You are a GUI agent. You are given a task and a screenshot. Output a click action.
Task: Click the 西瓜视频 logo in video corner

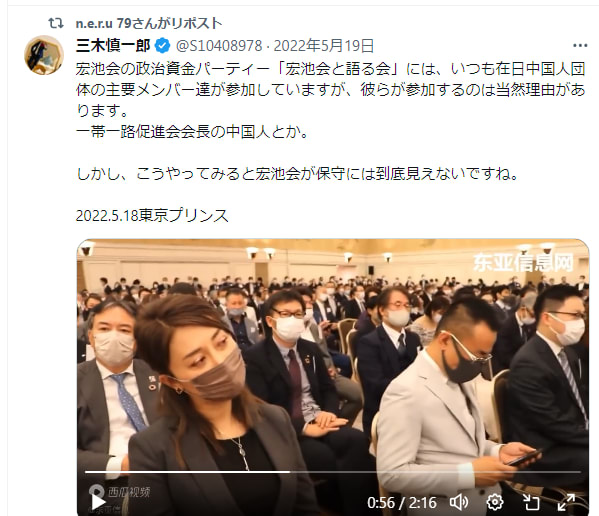pyautogui.click(x=119, y=492)
